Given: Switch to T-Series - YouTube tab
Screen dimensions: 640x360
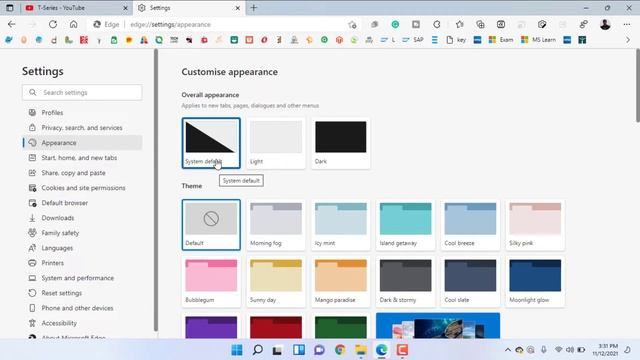Looking at the screenshot, I should pos(76,8).
